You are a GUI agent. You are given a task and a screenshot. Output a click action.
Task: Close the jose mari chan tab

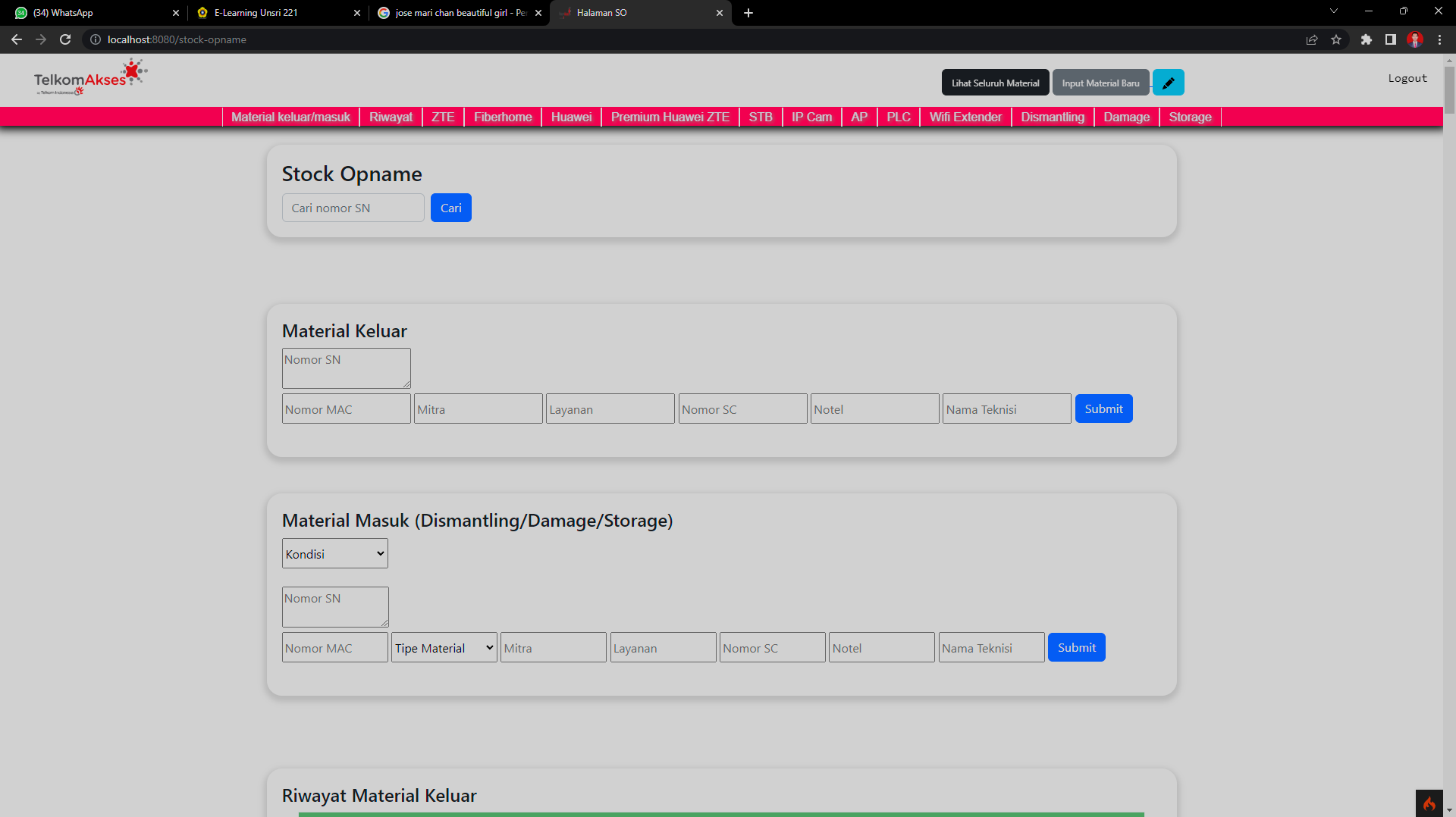(x=538, y=13)
